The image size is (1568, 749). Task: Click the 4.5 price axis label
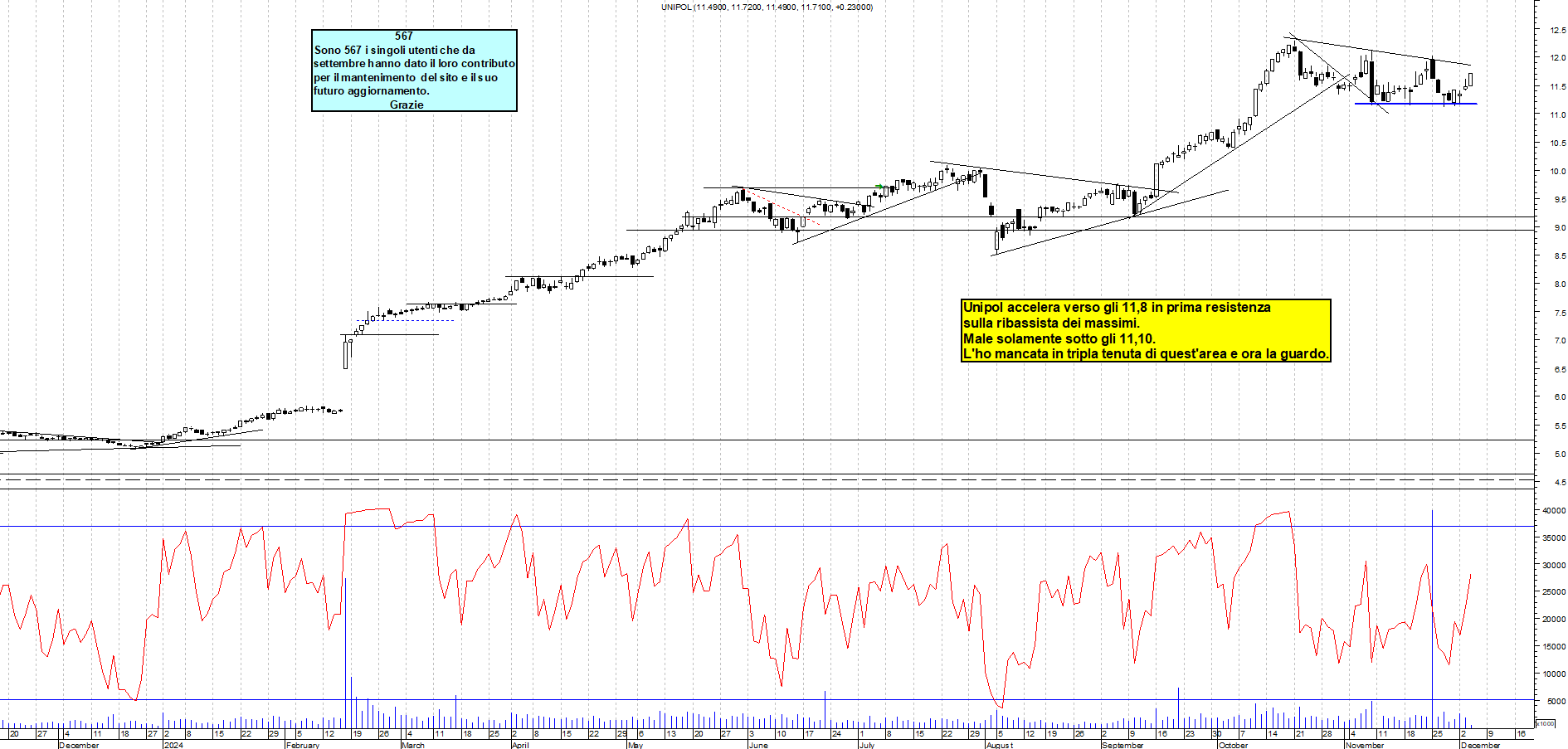[1560, 483]
